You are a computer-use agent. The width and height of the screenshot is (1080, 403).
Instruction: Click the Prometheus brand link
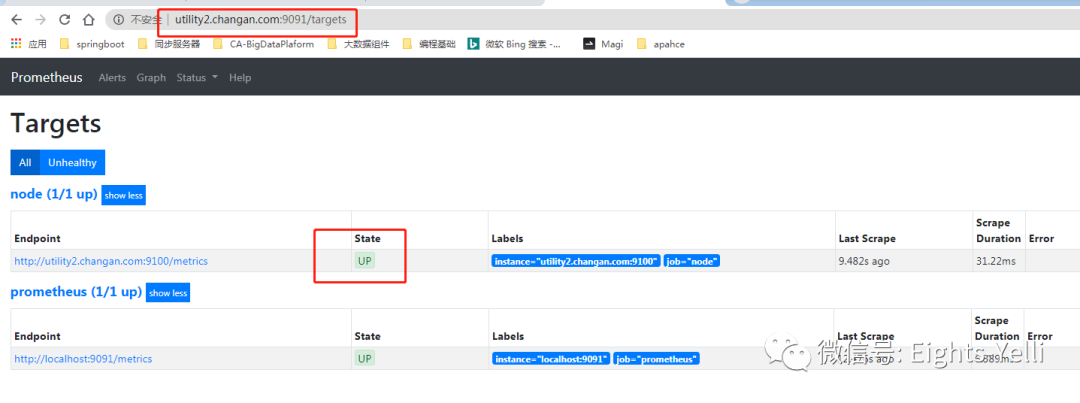click(46, 77)
